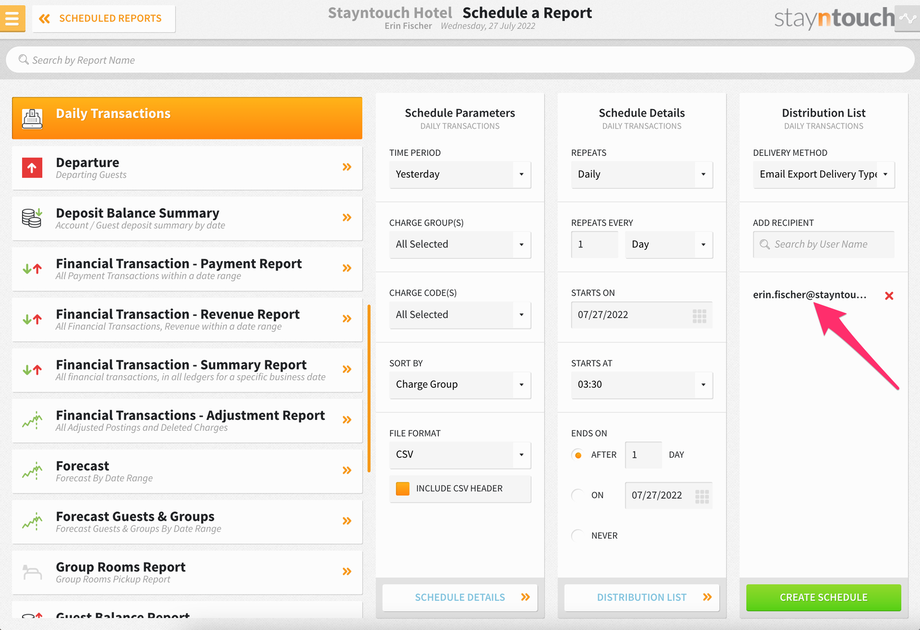Viewport: 920px width, 630px height.
Task: Click chevron on Forecast row
Action: tap(347, 470)
